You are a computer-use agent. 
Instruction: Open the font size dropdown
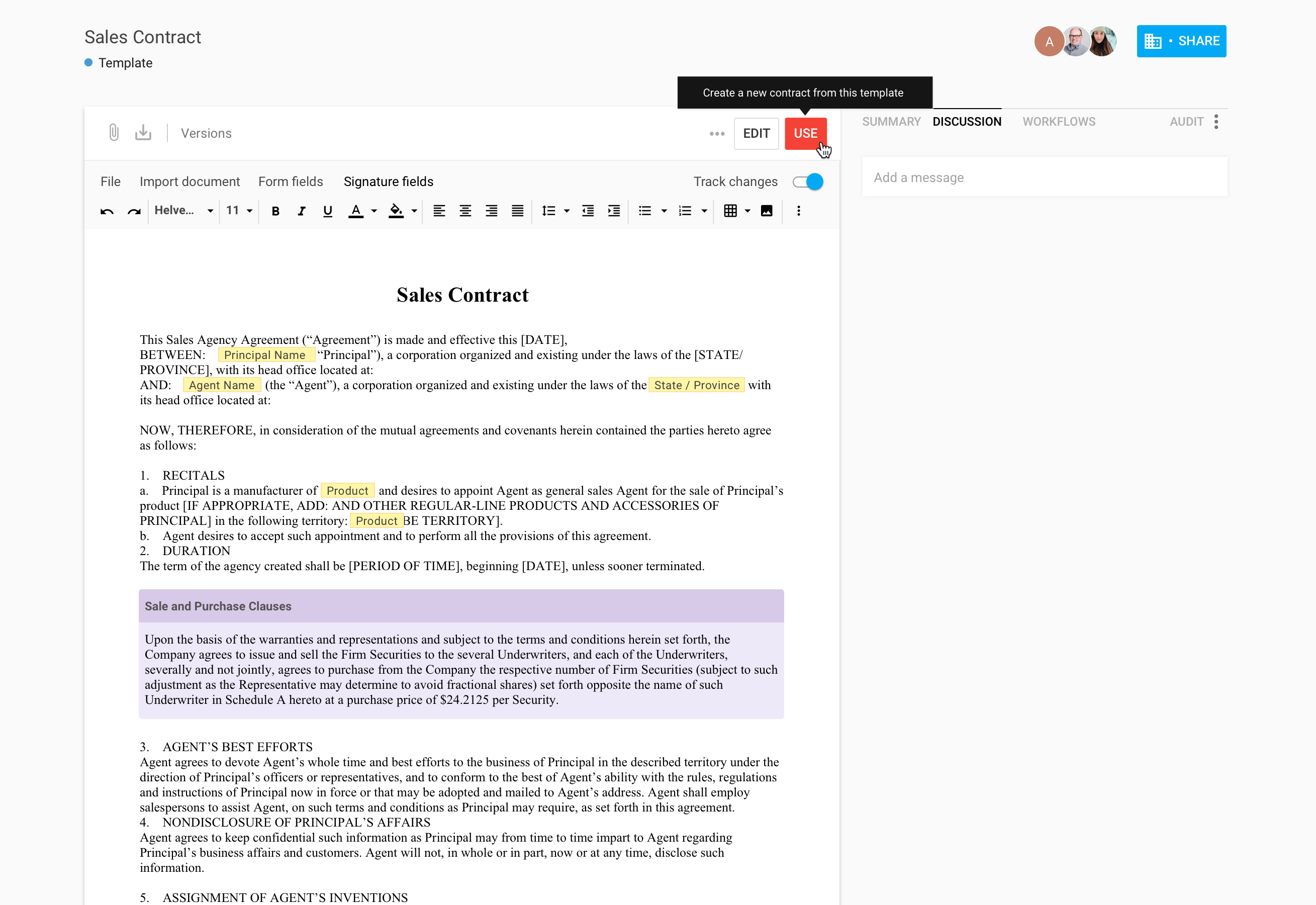239,210
